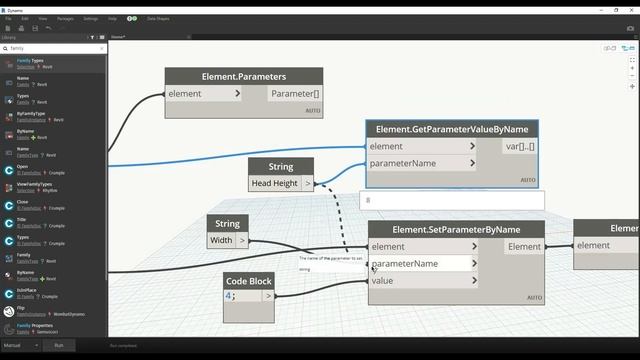640x360 pixels.
Task: Open the Data Shapes menu
Action: 158,19
